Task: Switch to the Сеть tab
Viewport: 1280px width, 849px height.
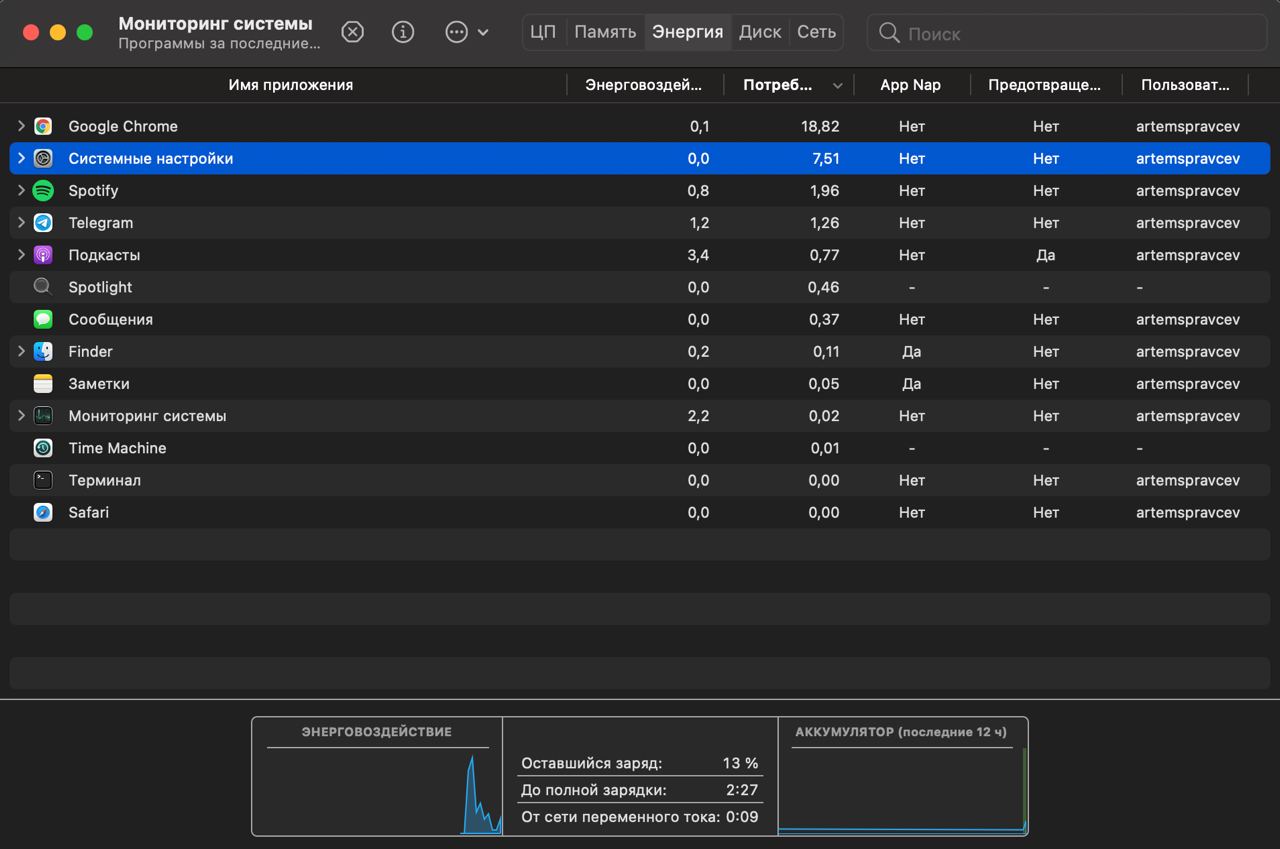Action: point(817,32)
